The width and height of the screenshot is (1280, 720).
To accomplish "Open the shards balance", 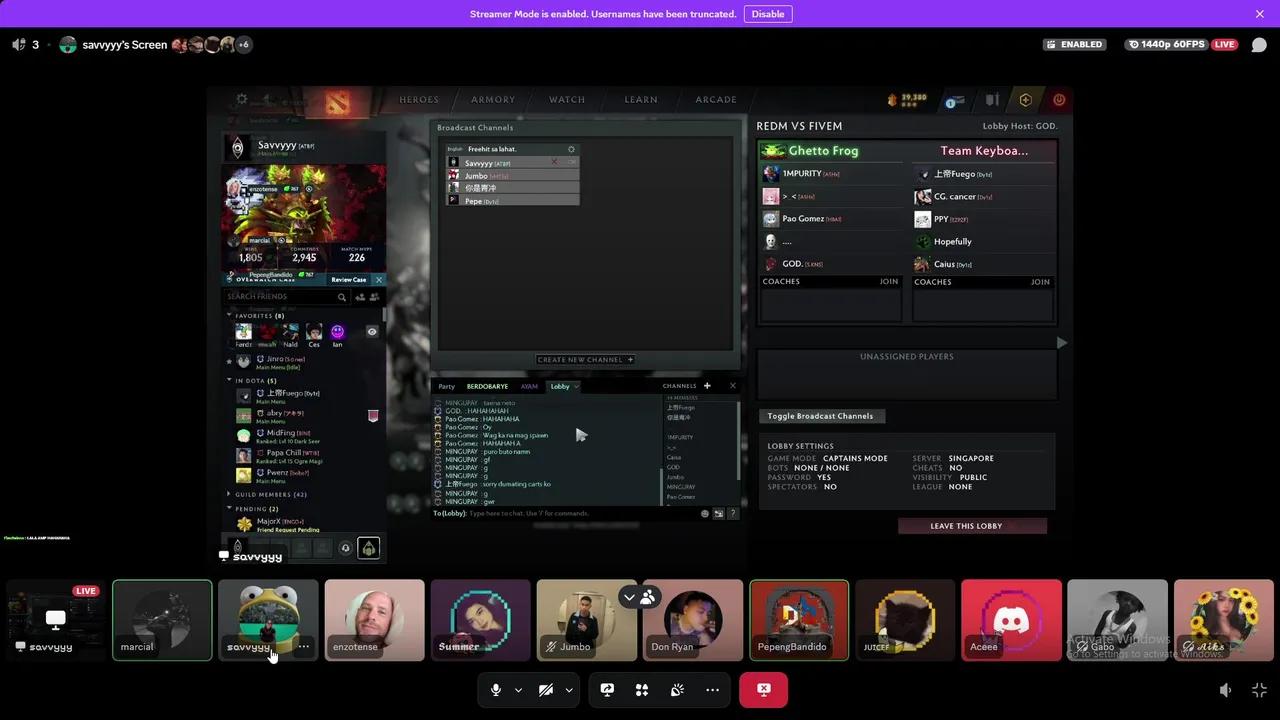I will point(908,99).
